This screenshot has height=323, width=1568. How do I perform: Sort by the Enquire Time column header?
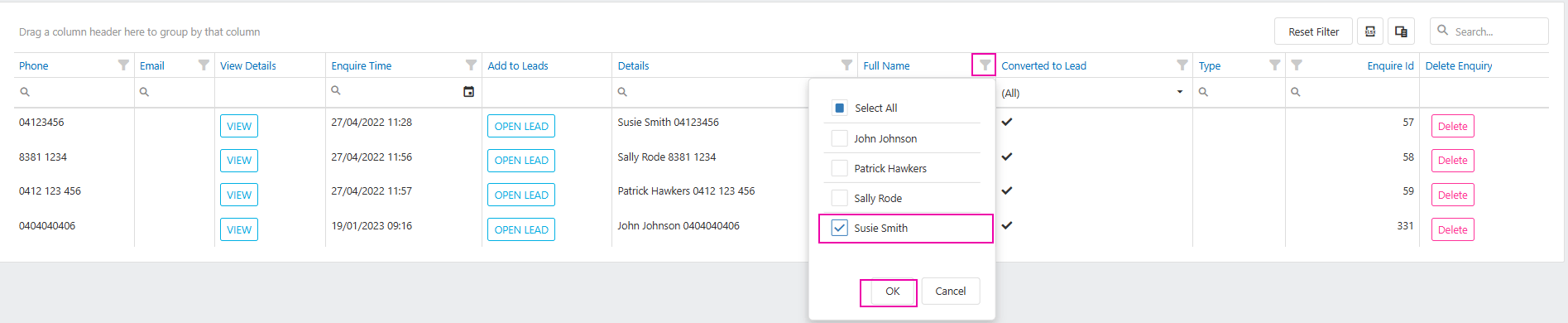coord(362,65)
